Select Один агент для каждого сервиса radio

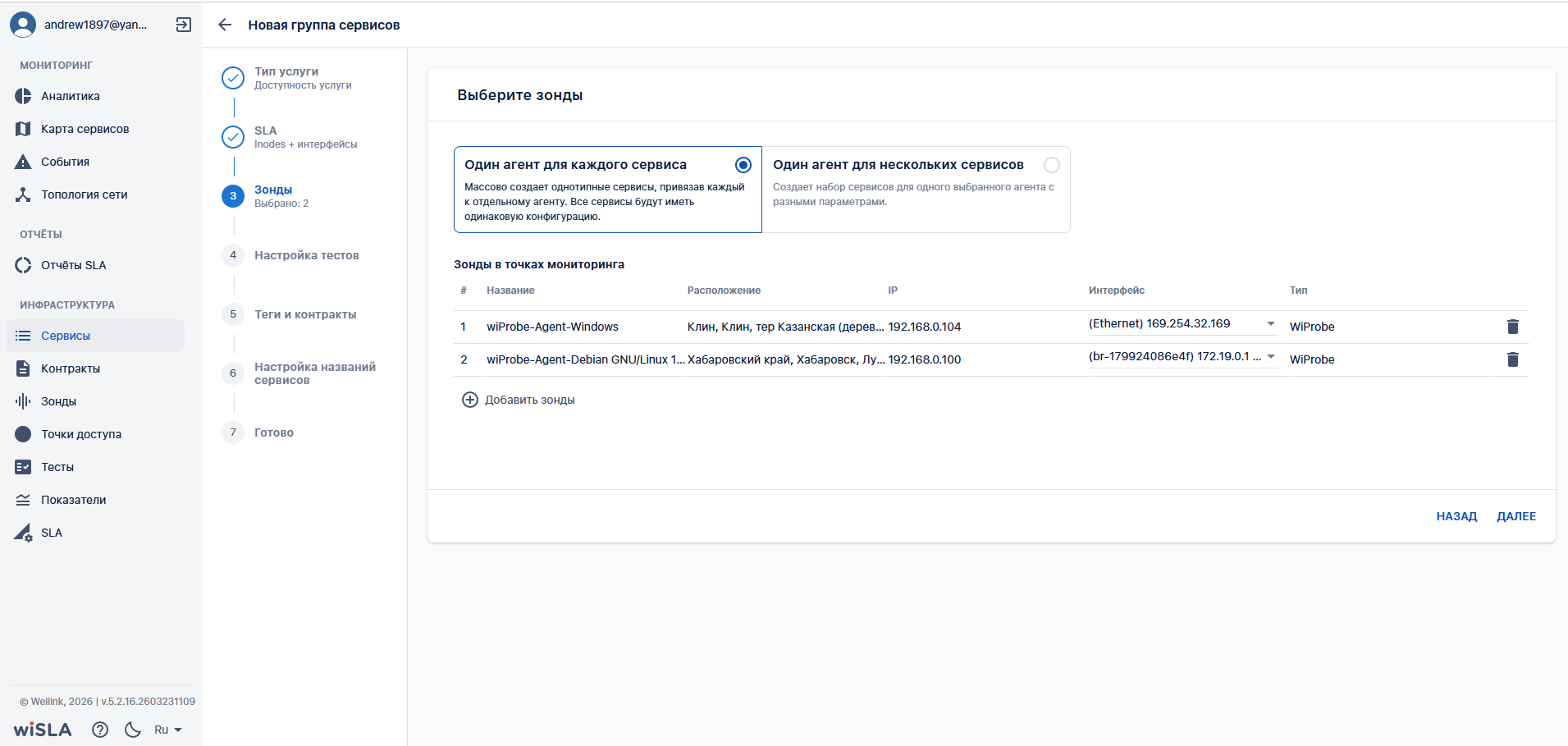(x=743, y=165)
